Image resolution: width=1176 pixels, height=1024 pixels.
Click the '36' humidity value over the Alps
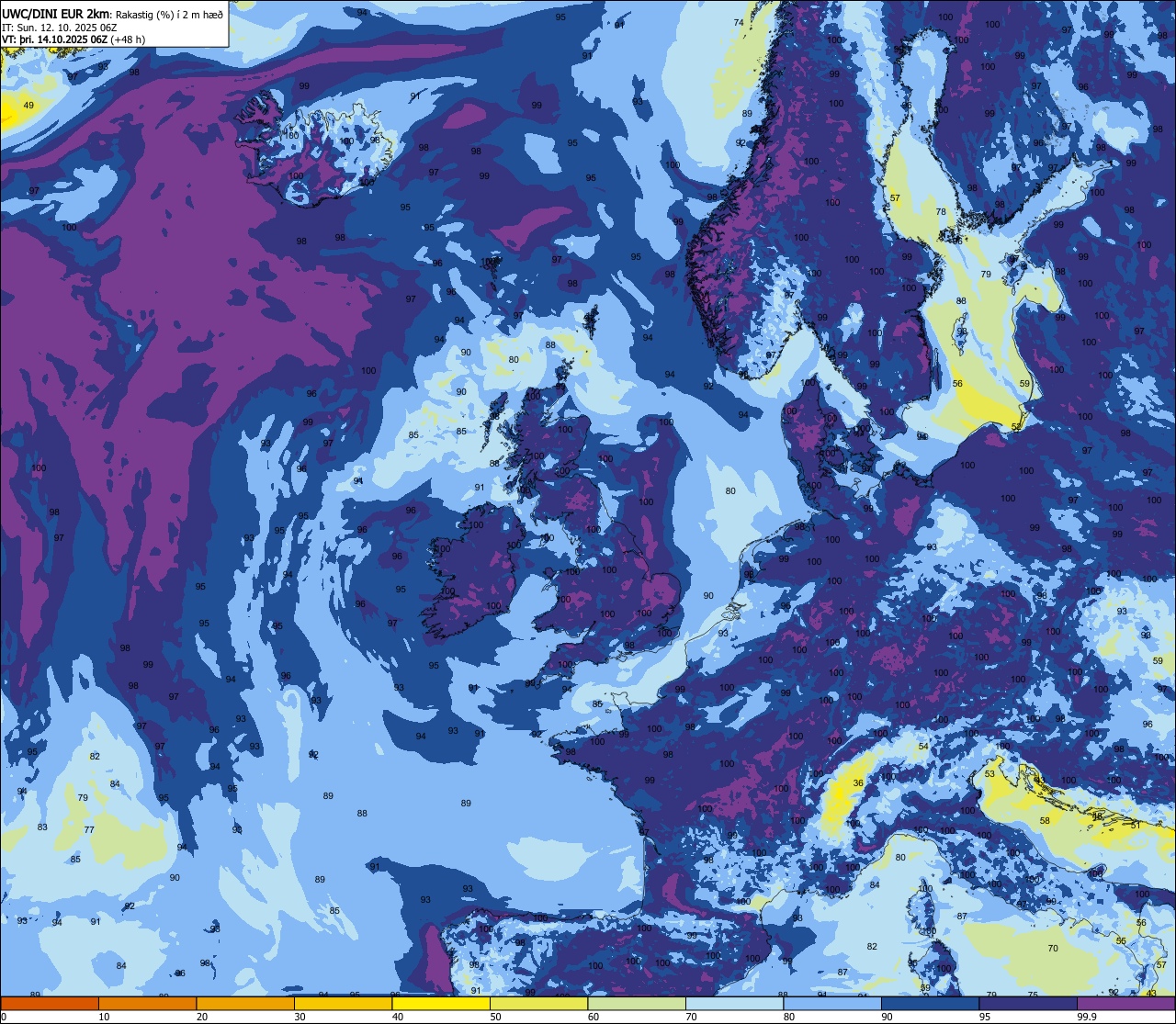point(858,783)
